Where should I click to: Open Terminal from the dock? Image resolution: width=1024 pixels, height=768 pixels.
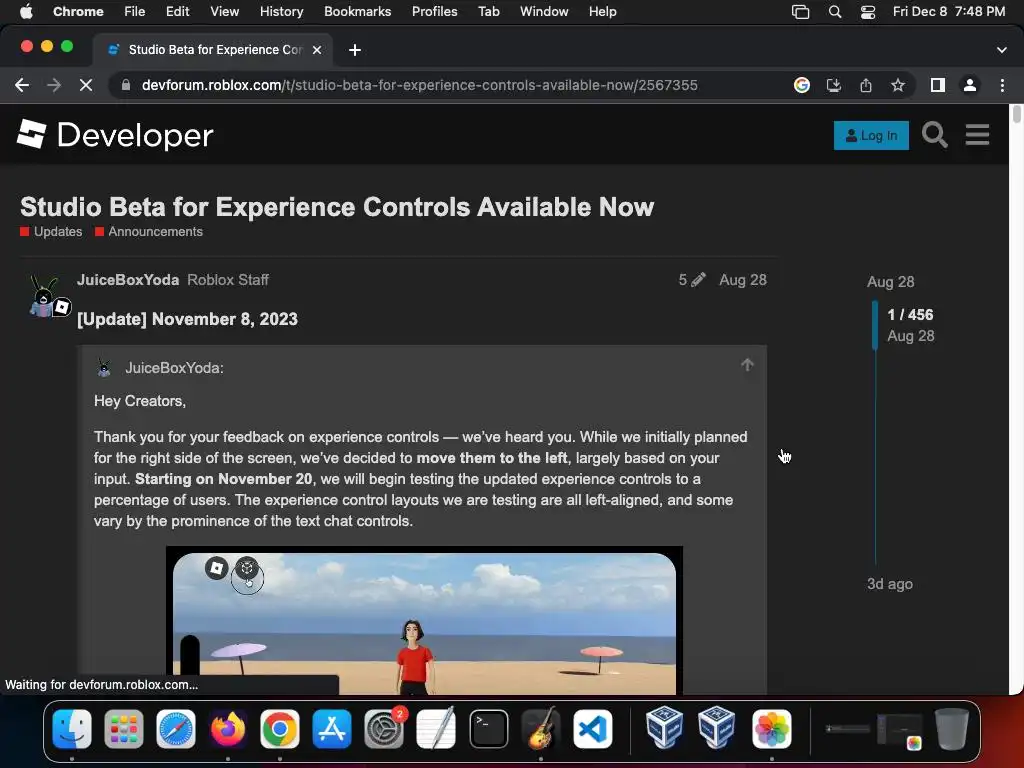pos(488,729)
